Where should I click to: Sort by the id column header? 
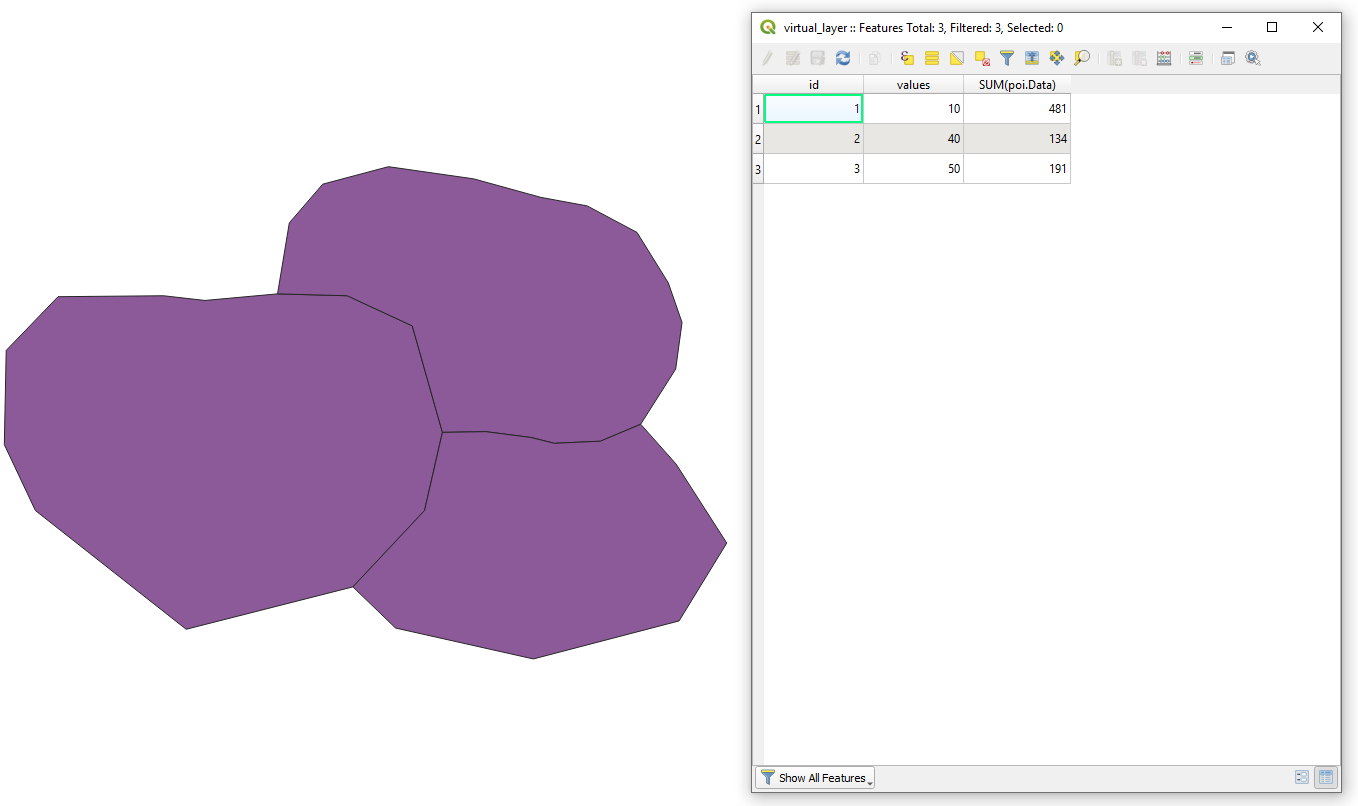pos(814,85)
